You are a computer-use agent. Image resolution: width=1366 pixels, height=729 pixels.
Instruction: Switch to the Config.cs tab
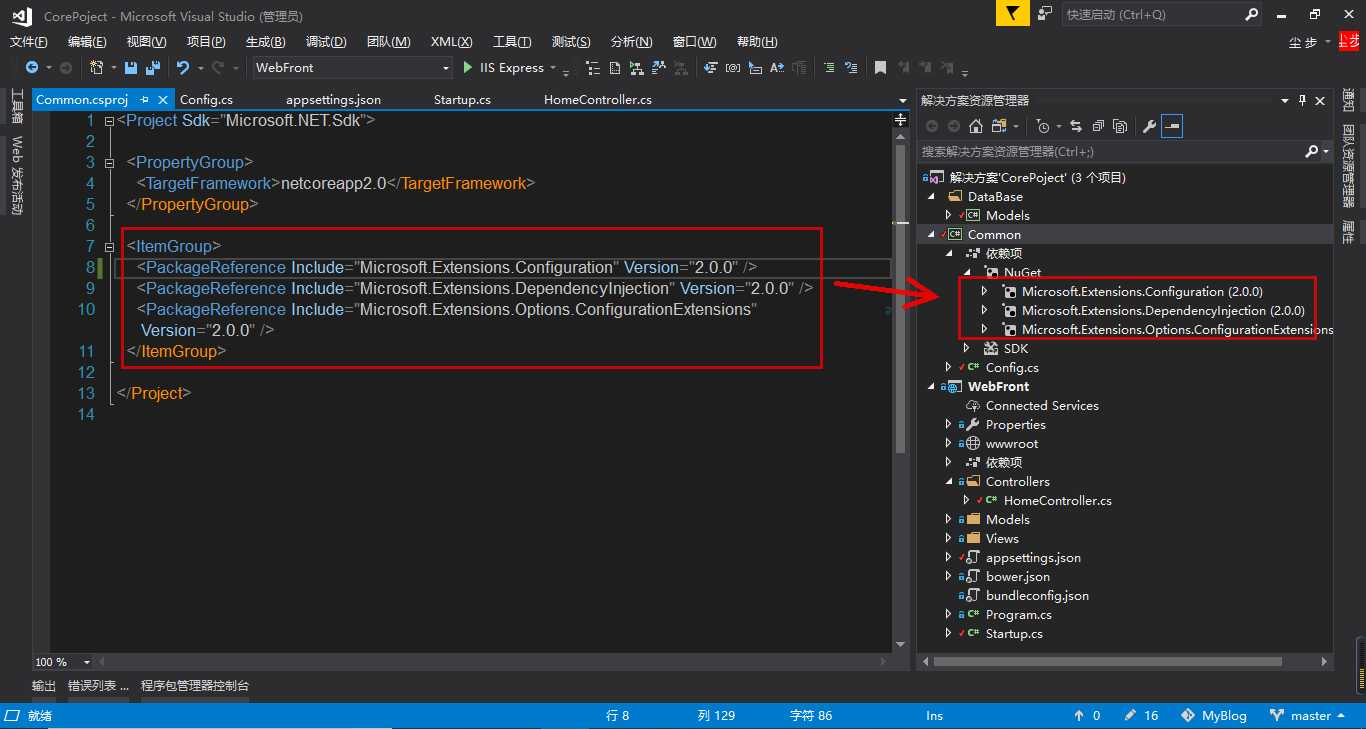point(206,100)
